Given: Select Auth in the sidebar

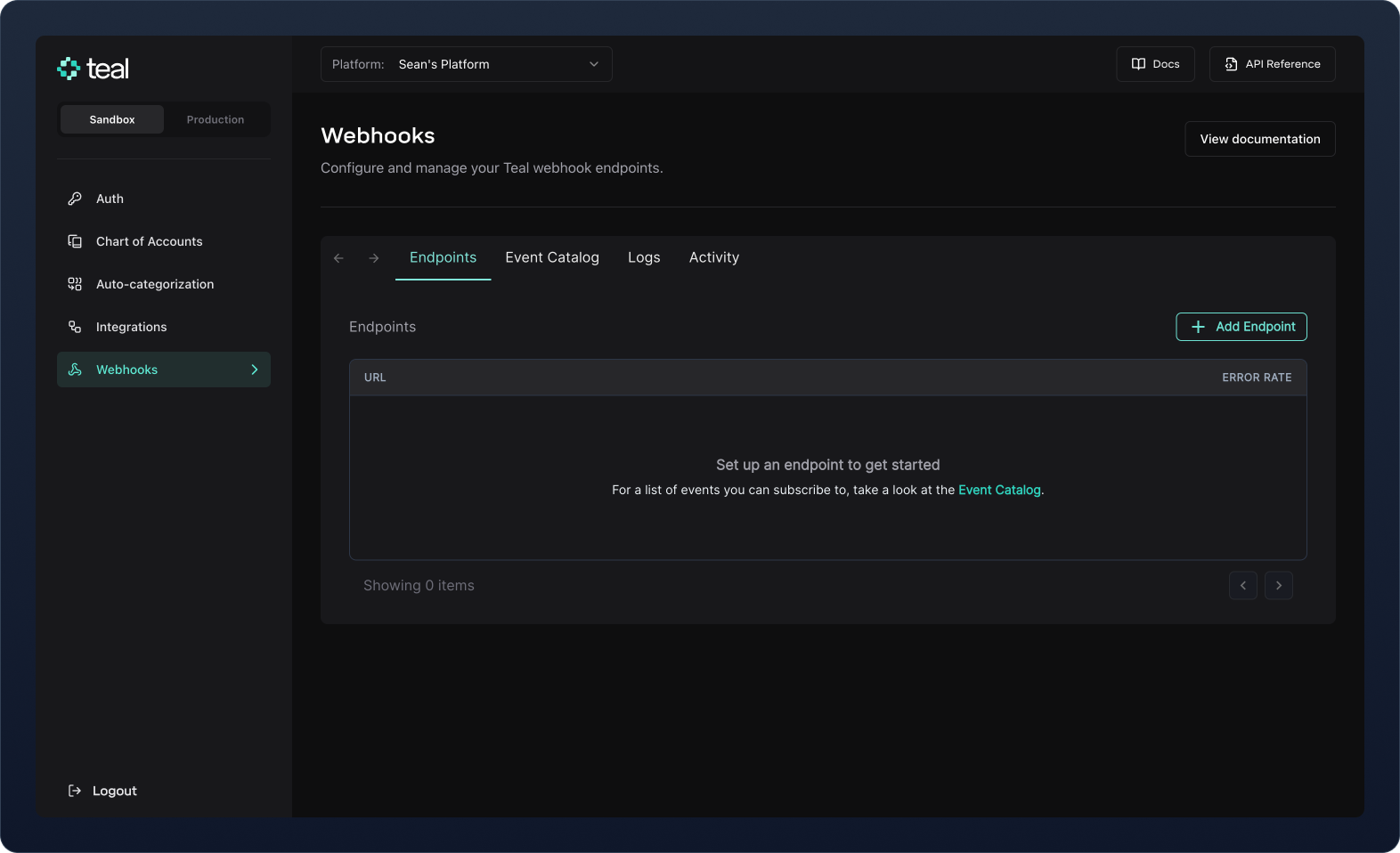Looking at the screenshot, I should coord(164,199).
